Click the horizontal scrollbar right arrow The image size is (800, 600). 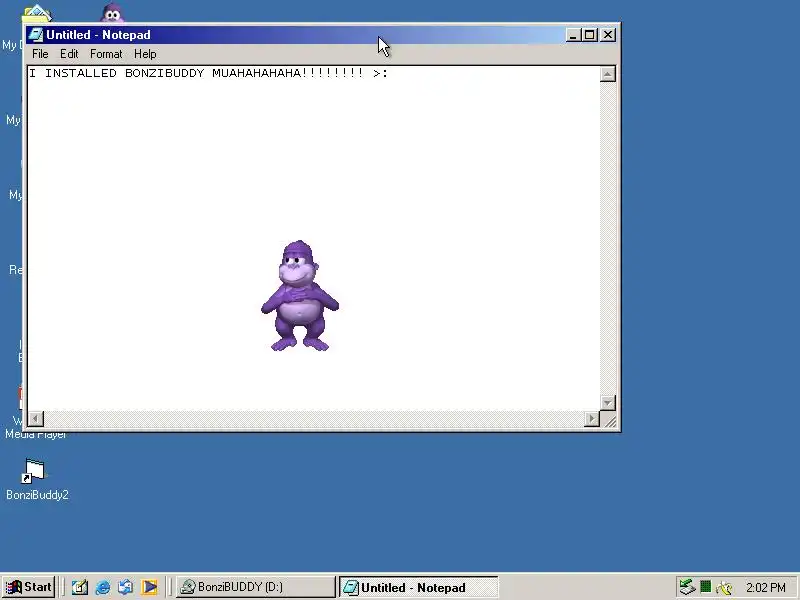tap(591, 419)
